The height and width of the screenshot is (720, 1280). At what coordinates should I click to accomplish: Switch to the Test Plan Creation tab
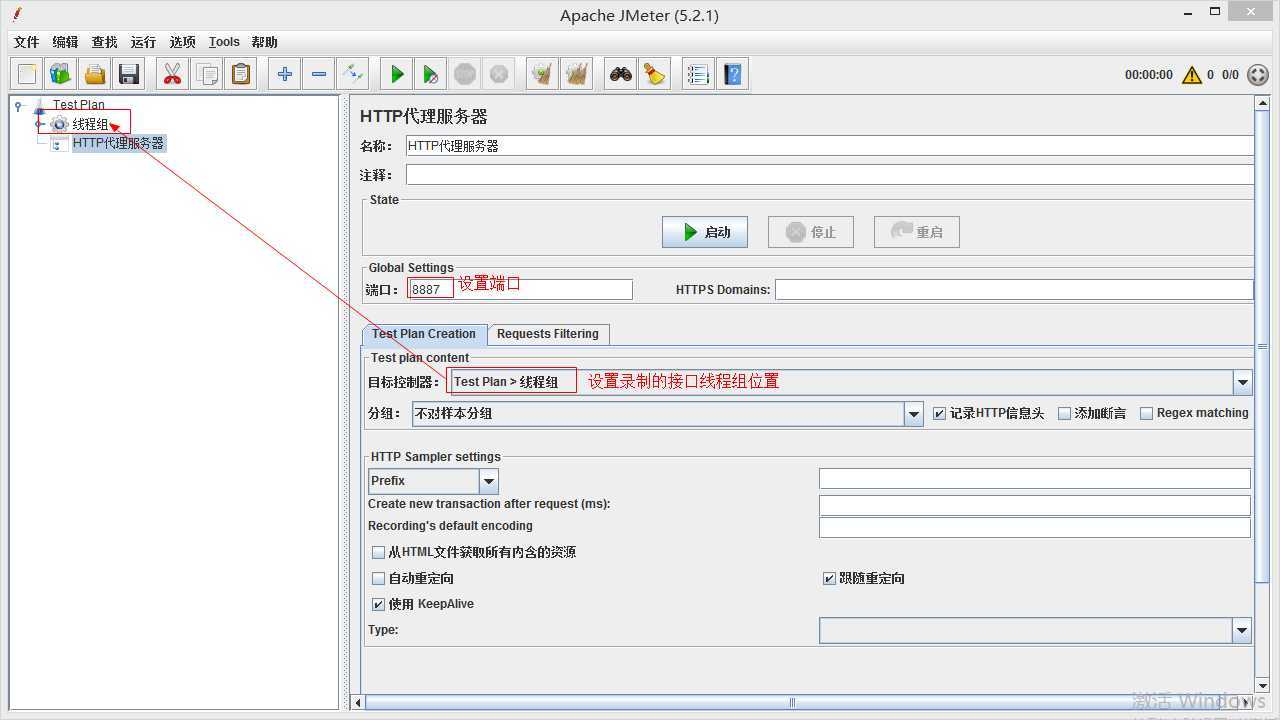[x=424, y=334]
